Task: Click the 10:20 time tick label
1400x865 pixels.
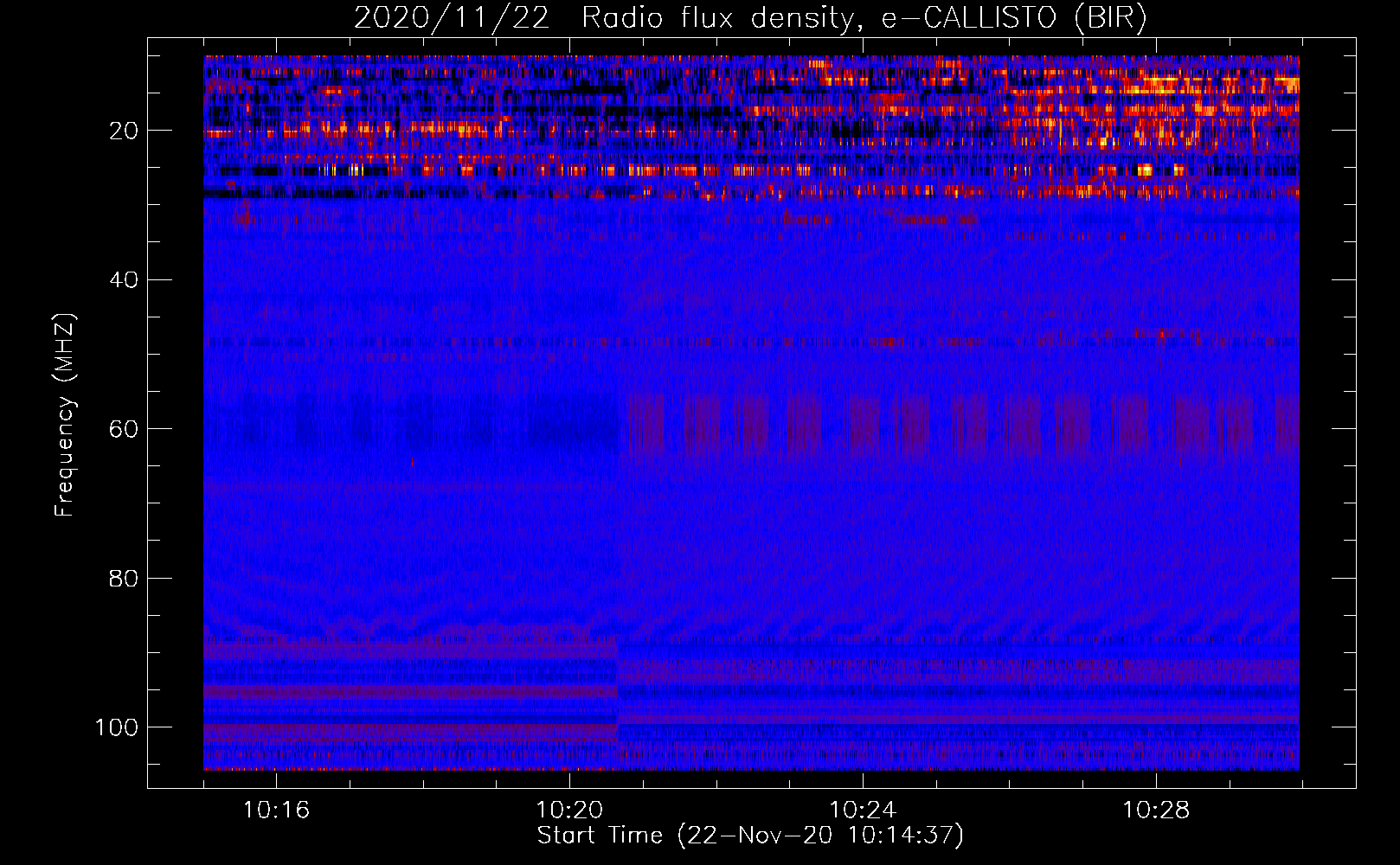Action: click(x=569, y=811)
